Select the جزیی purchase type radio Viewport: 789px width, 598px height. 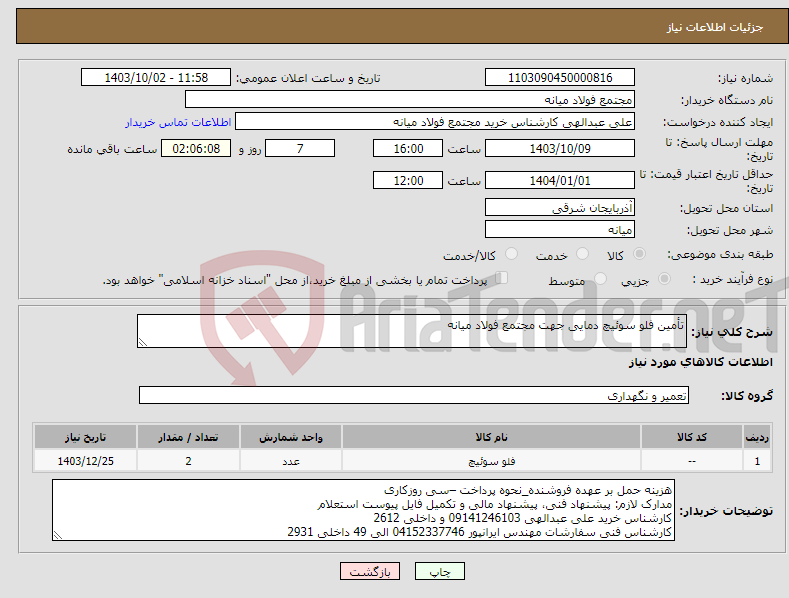(664, 279)
